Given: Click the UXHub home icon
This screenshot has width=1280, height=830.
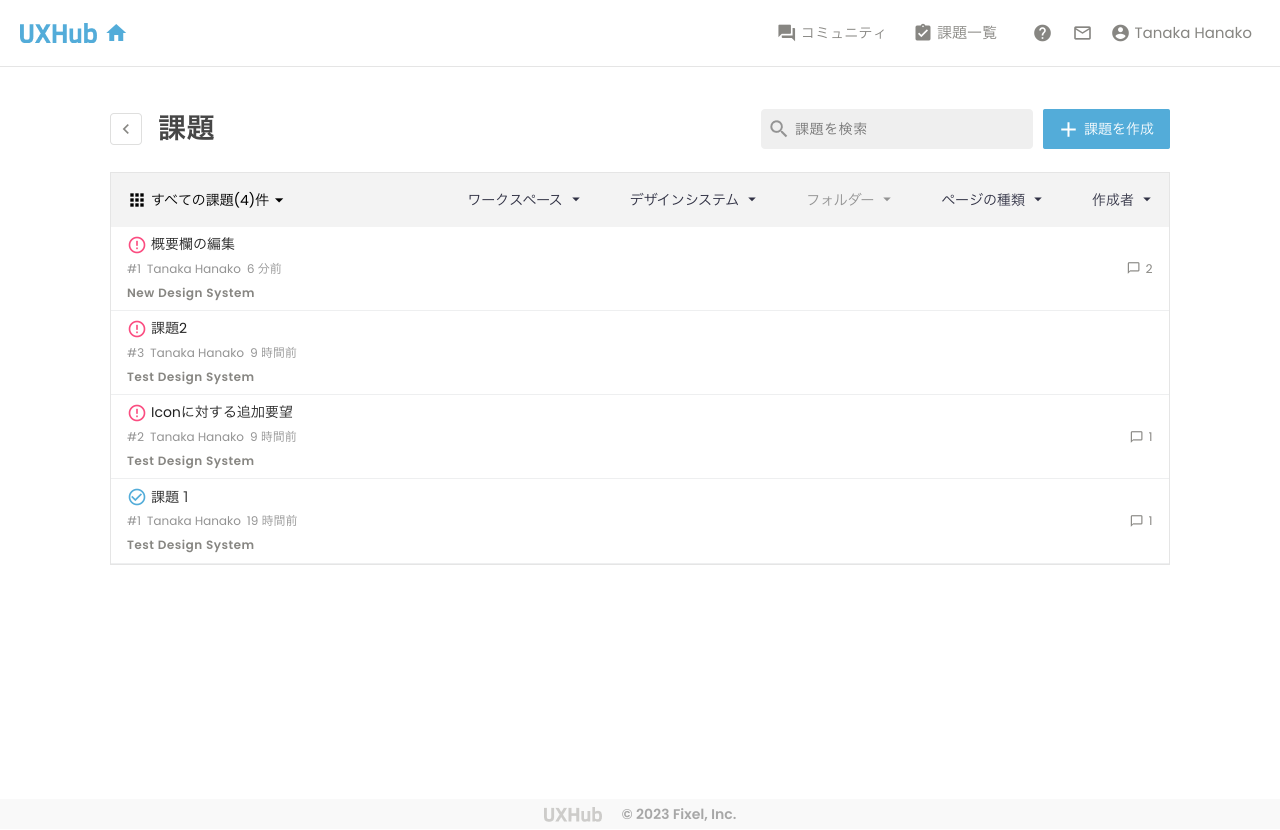Looking at the screenshot, I should tap(117, 32).
